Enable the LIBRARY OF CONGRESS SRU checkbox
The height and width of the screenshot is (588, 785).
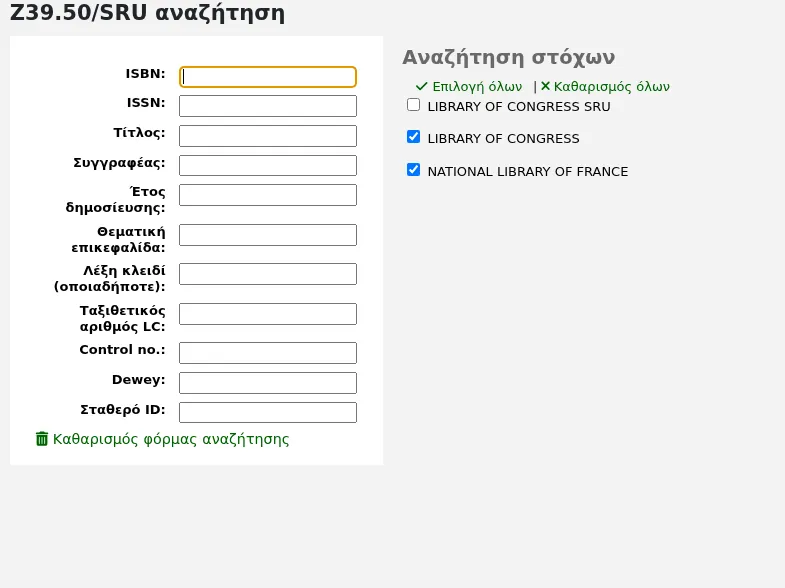(x=414, y=105)
